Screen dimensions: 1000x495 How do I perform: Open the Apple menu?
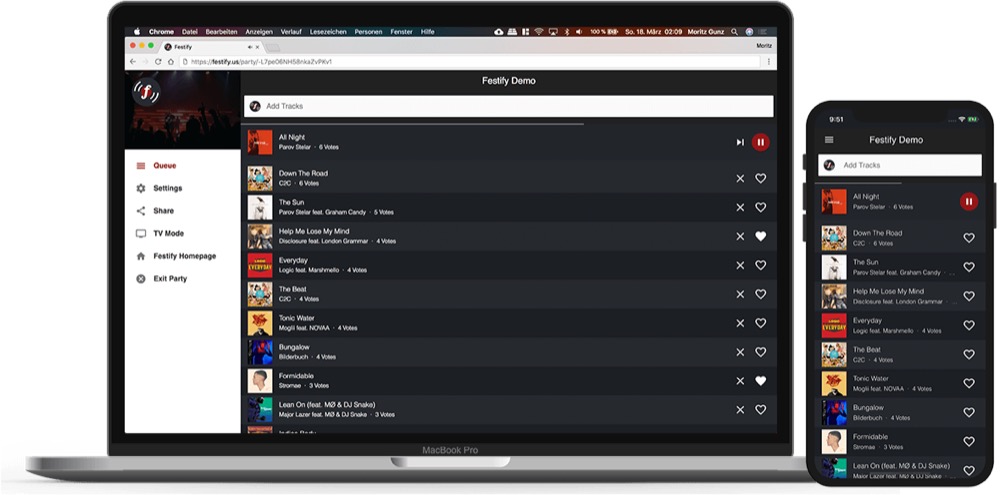136,31
